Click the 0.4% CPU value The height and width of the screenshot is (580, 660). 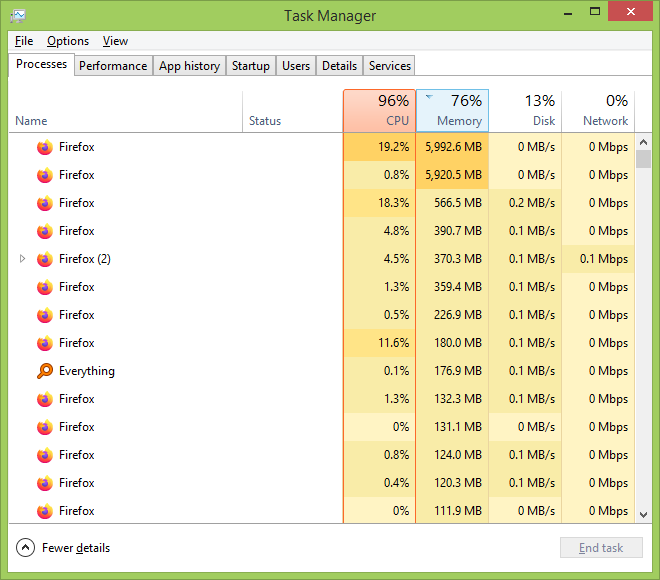pos(396,483)
